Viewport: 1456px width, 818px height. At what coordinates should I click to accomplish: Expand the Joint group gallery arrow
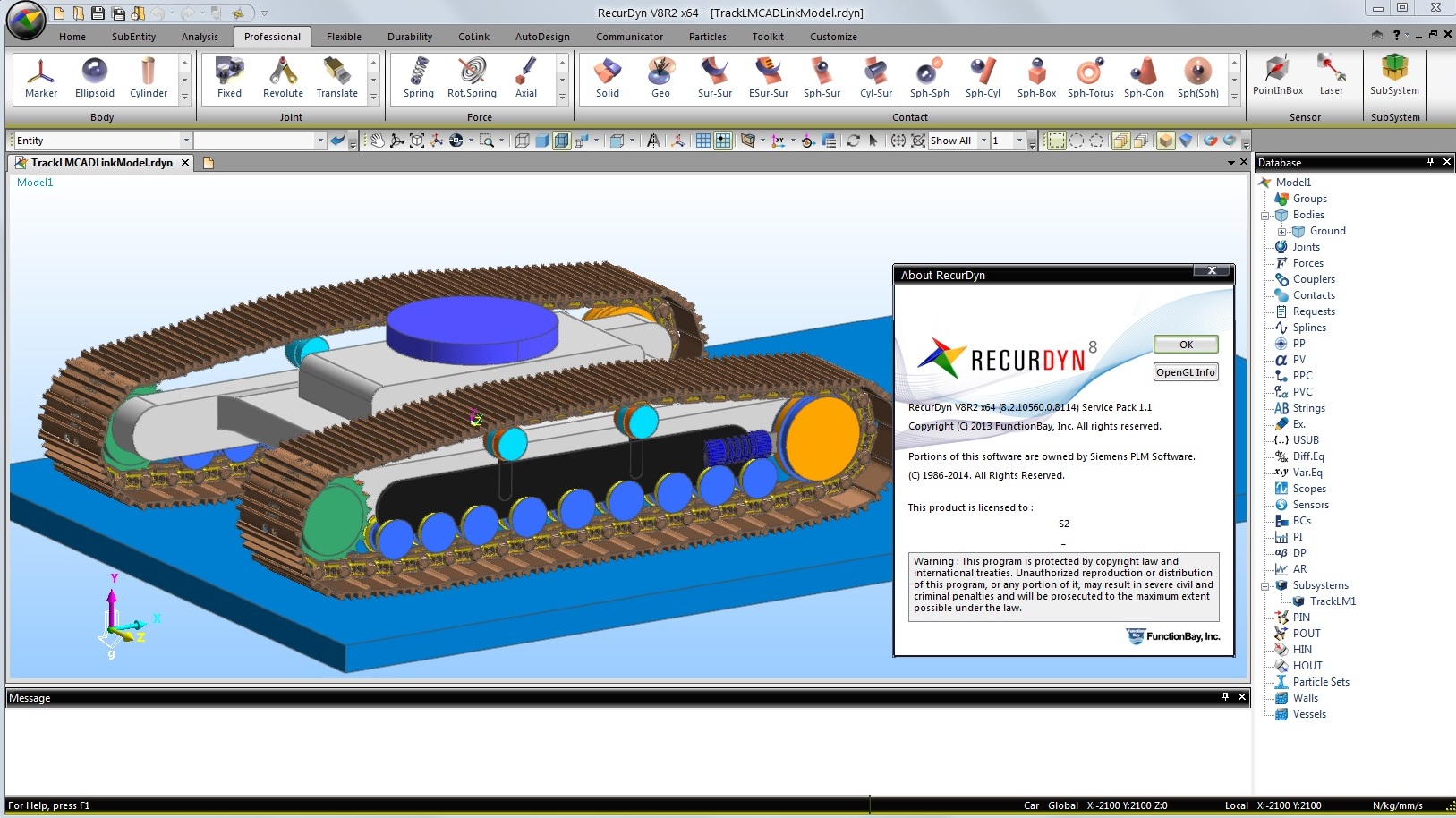[x=374, y=97]
